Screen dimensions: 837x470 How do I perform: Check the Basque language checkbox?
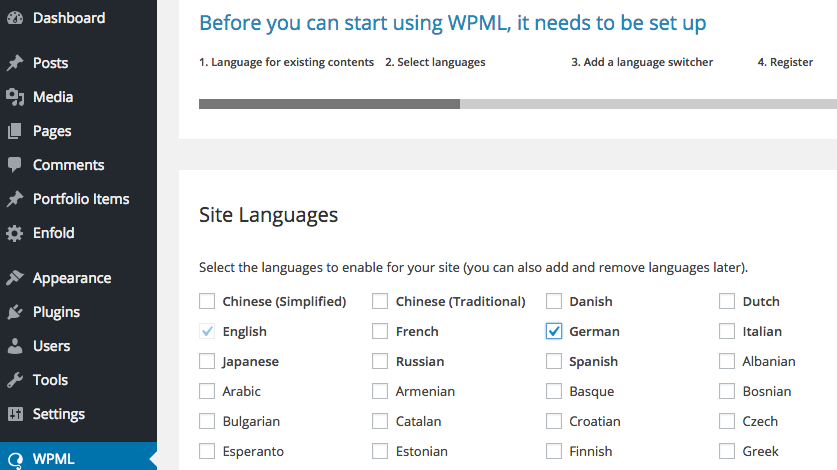coord(554,391)
